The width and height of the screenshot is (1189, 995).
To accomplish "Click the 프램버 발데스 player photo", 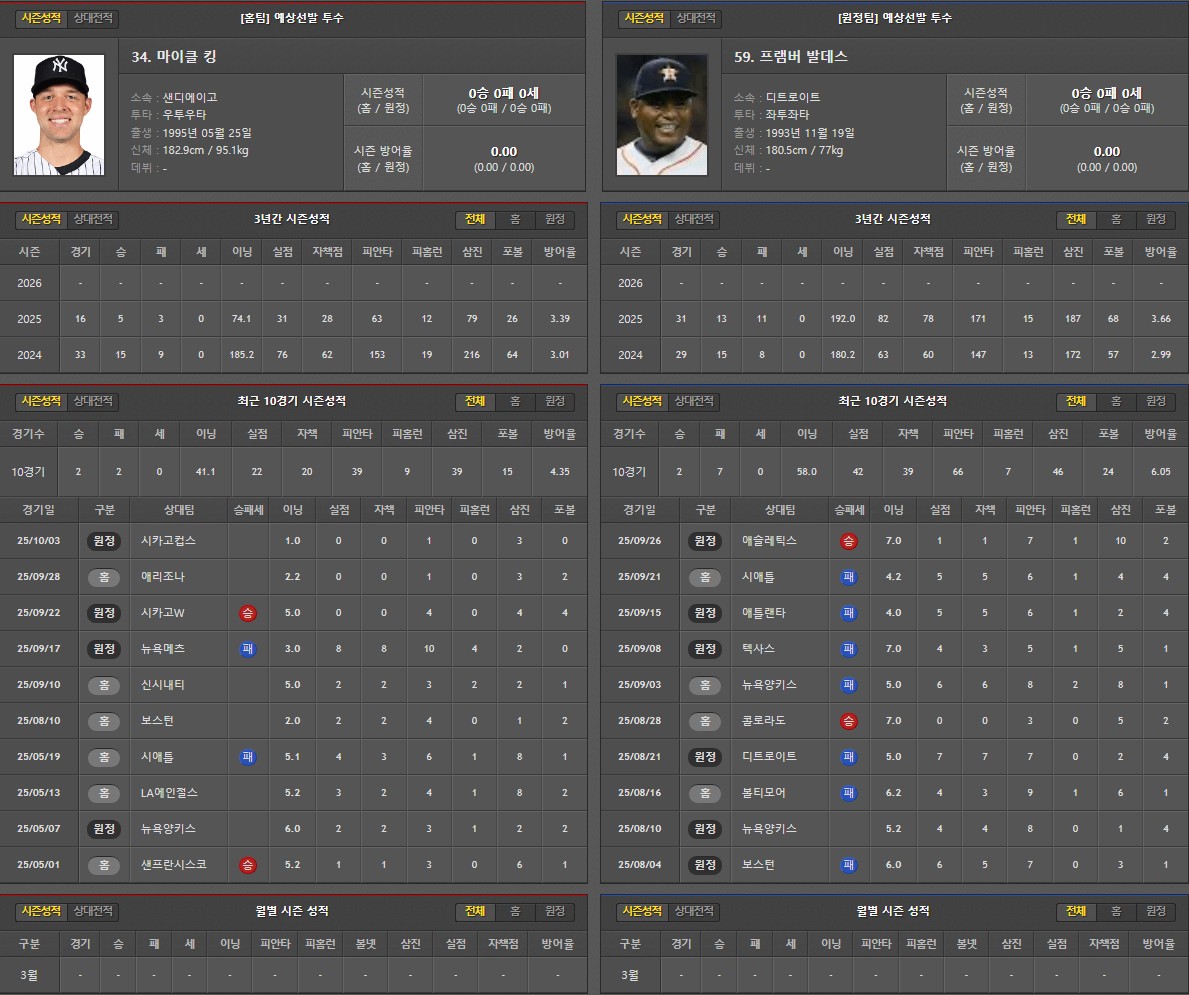I will [661, 115].
